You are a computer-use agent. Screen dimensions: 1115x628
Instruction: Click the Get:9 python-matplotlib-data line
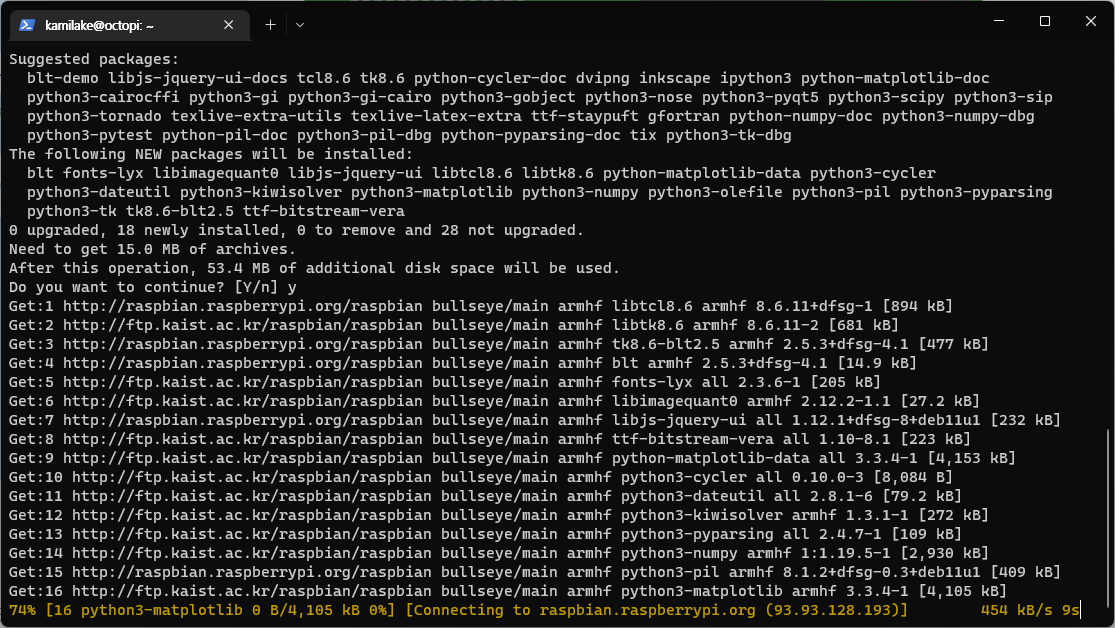(x=512, y=458)
